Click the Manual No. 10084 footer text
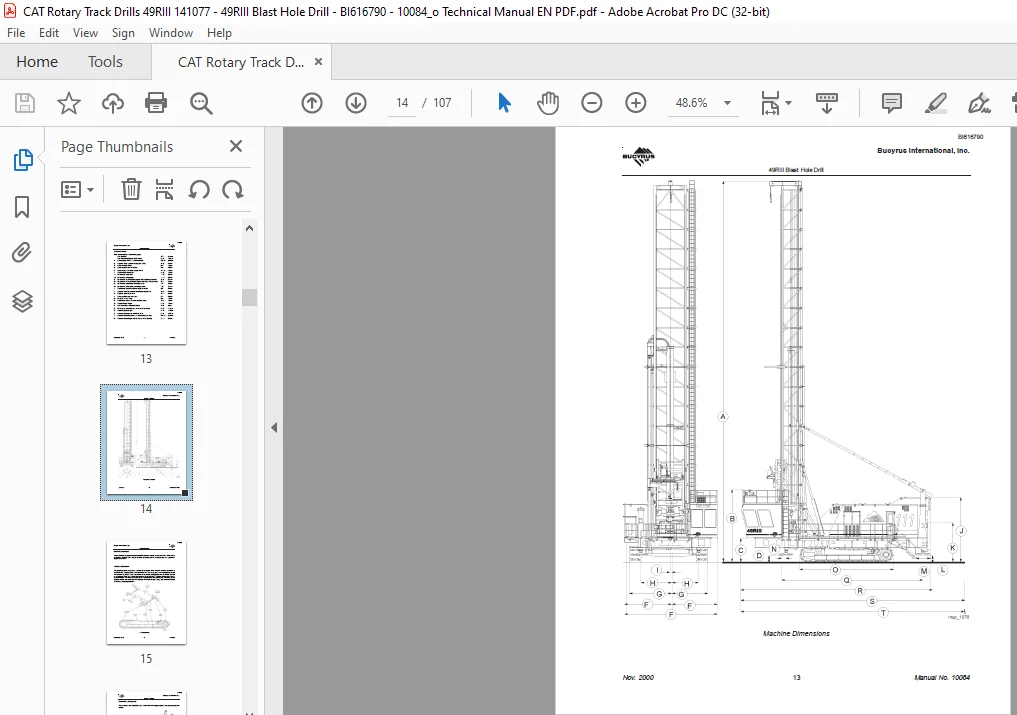This screenshot has height=715, width=1017. coord(942,677)
